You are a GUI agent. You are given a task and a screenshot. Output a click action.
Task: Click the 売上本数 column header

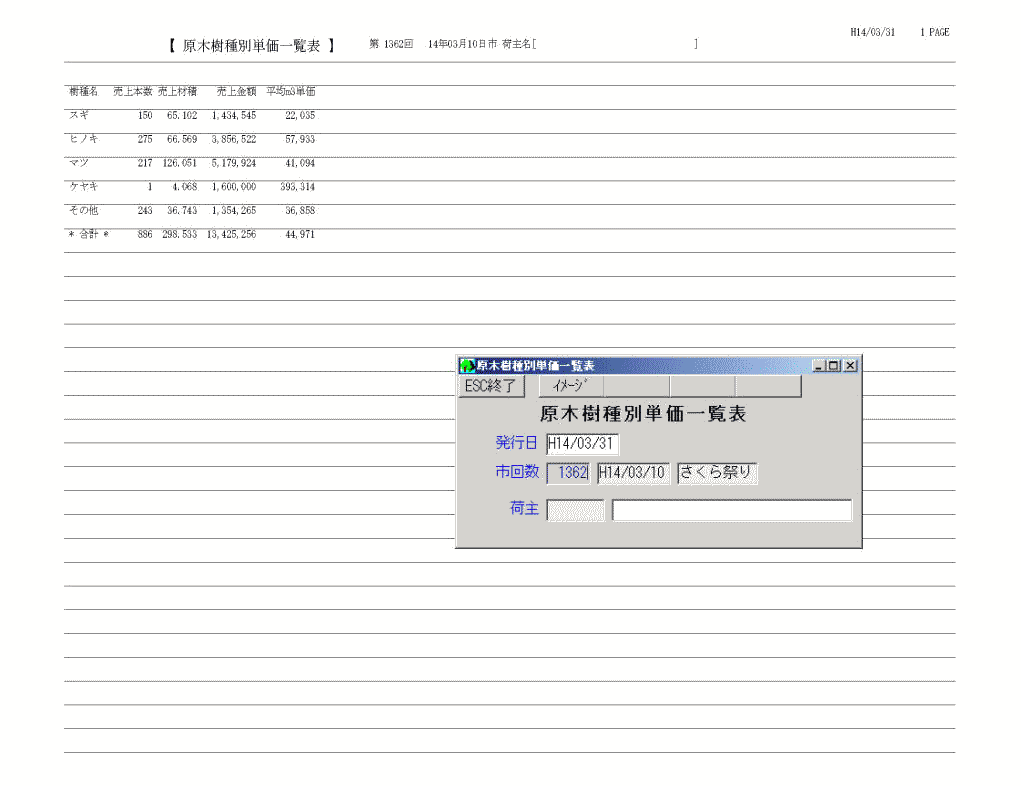click(133, 91)
